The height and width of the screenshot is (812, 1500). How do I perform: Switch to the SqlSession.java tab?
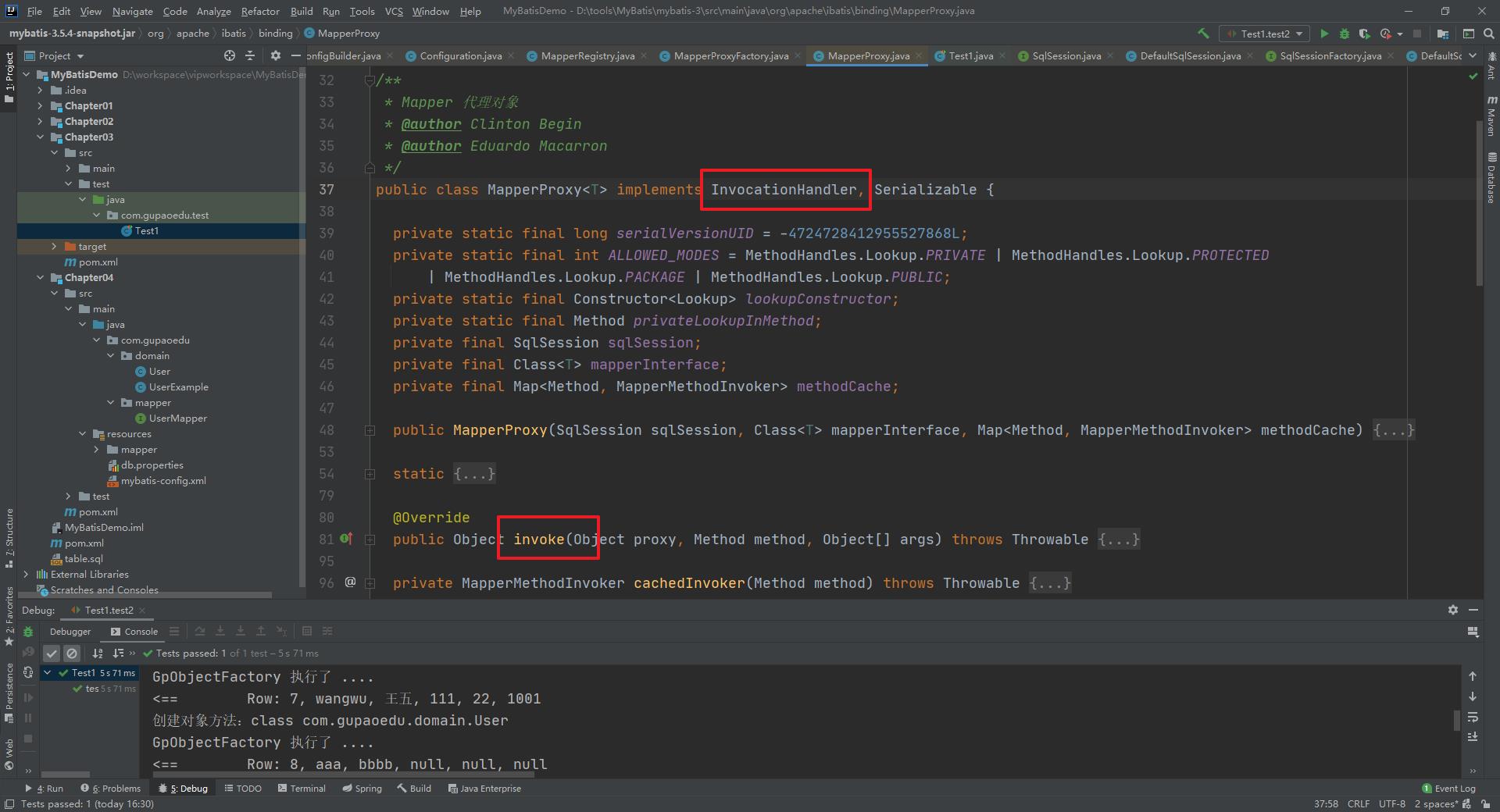[x=1066, y=55]
